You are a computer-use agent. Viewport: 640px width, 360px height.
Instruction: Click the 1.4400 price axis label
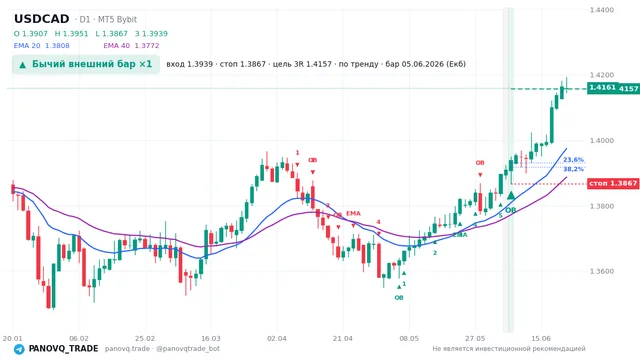click(602, 10)
